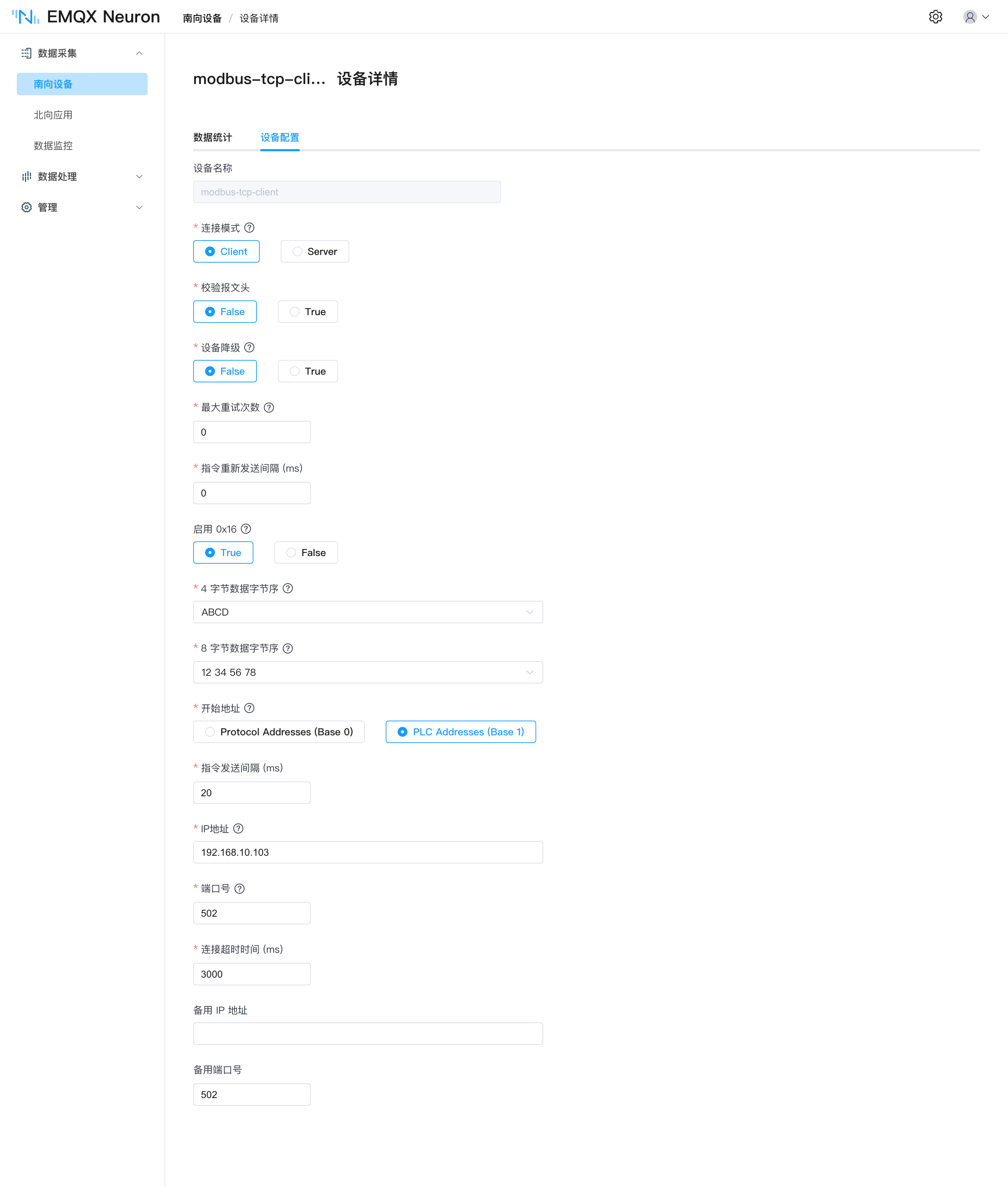Open the settings gear icon in the header
This screenshot has height=1187, width=1008.
pyautogui.click(x=936, y=17)
